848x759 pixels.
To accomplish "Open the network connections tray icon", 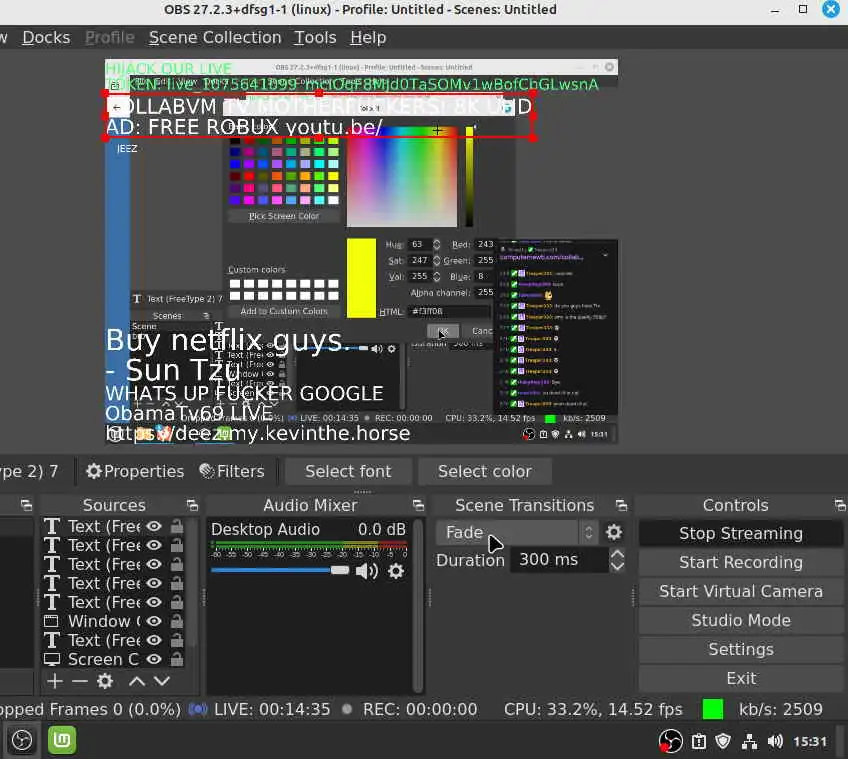I will click(x=750, y=741).
